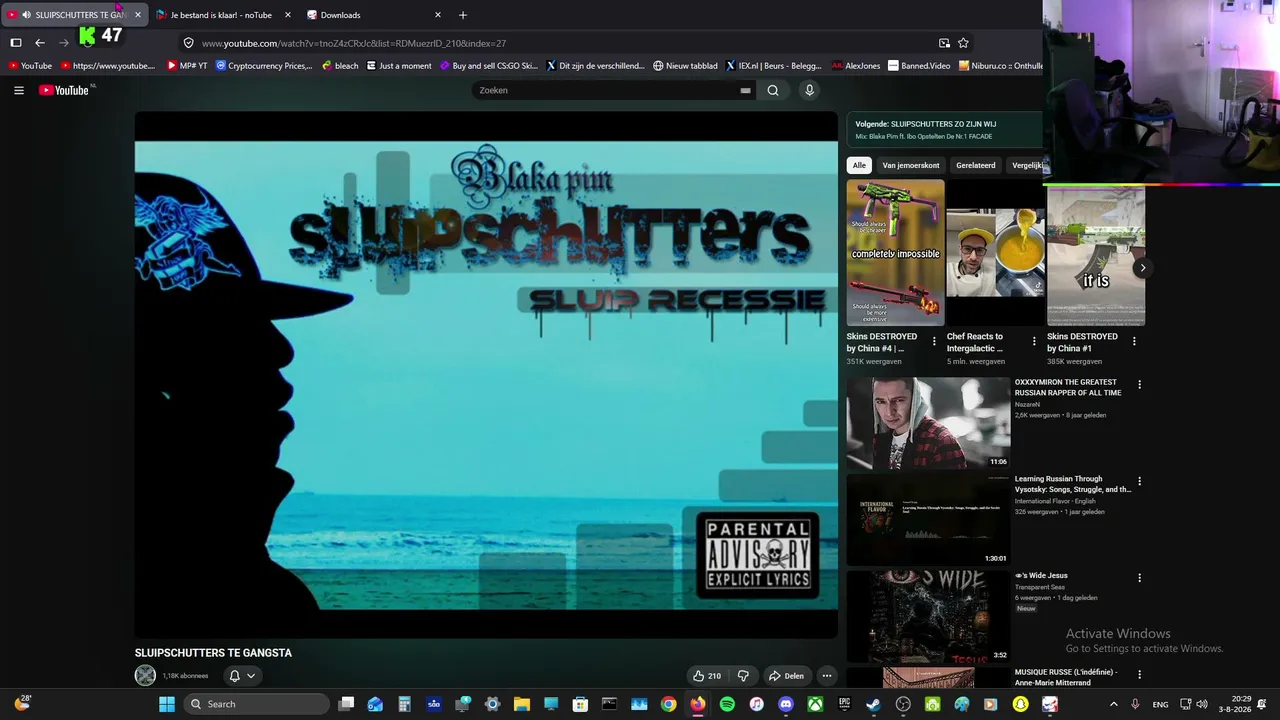Open the 'completely impossible' skins short thumbnail
The width and height of the screenshot is (1280, 720).
click(x=895, y=253)
